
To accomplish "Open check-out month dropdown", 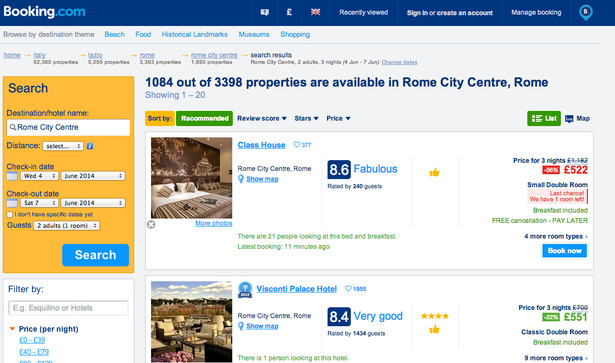I will [93, 203].
